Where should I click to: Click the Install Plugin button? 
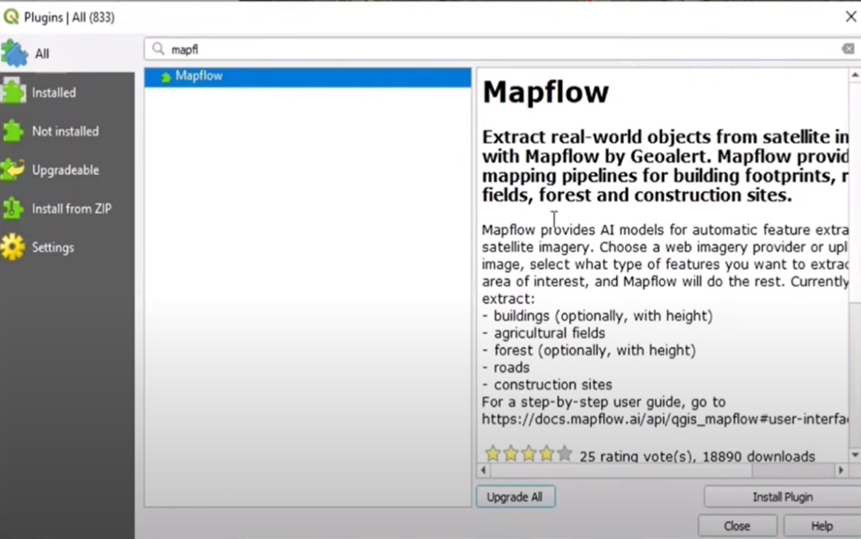coord(782,497)
